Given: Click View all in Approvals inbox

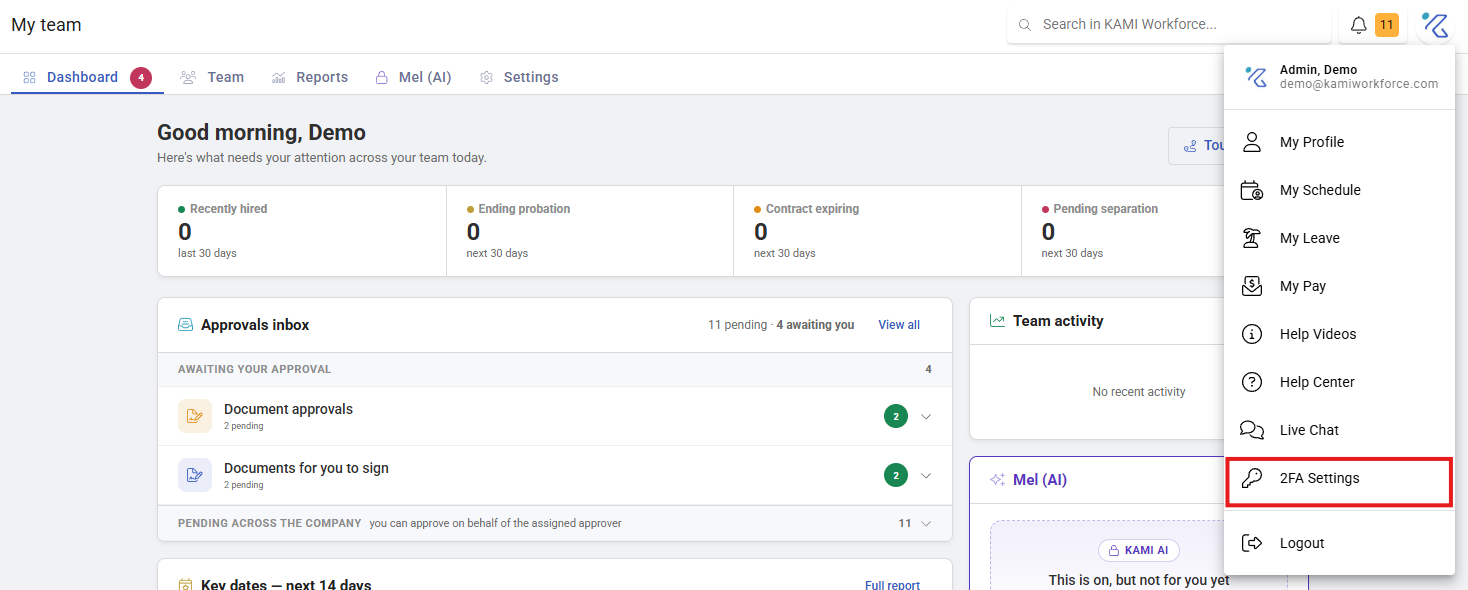Looking at the screenshot, I should (x=899, y=325).
